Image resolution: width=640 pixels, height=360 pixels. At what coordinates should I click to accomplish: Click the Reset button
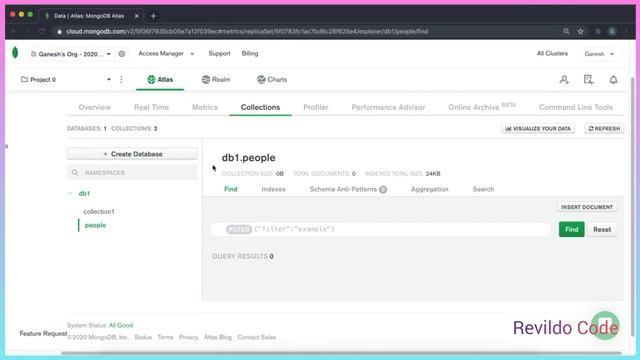(x=602, y=229)
